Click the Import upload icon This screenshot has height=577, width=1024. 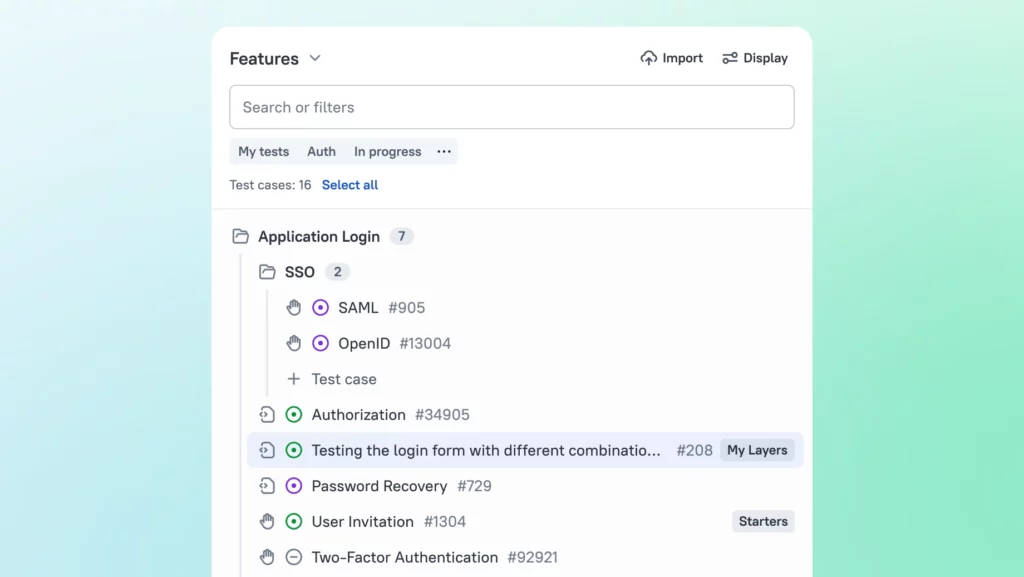[648, 58]
